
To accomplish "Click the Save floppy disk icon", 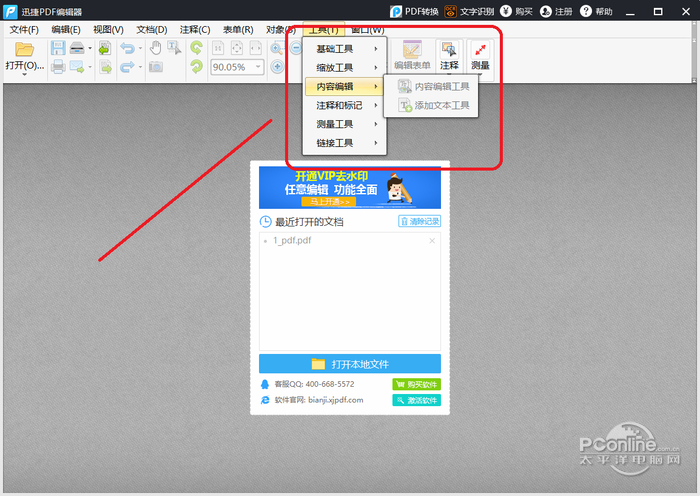I will (58, 48).
